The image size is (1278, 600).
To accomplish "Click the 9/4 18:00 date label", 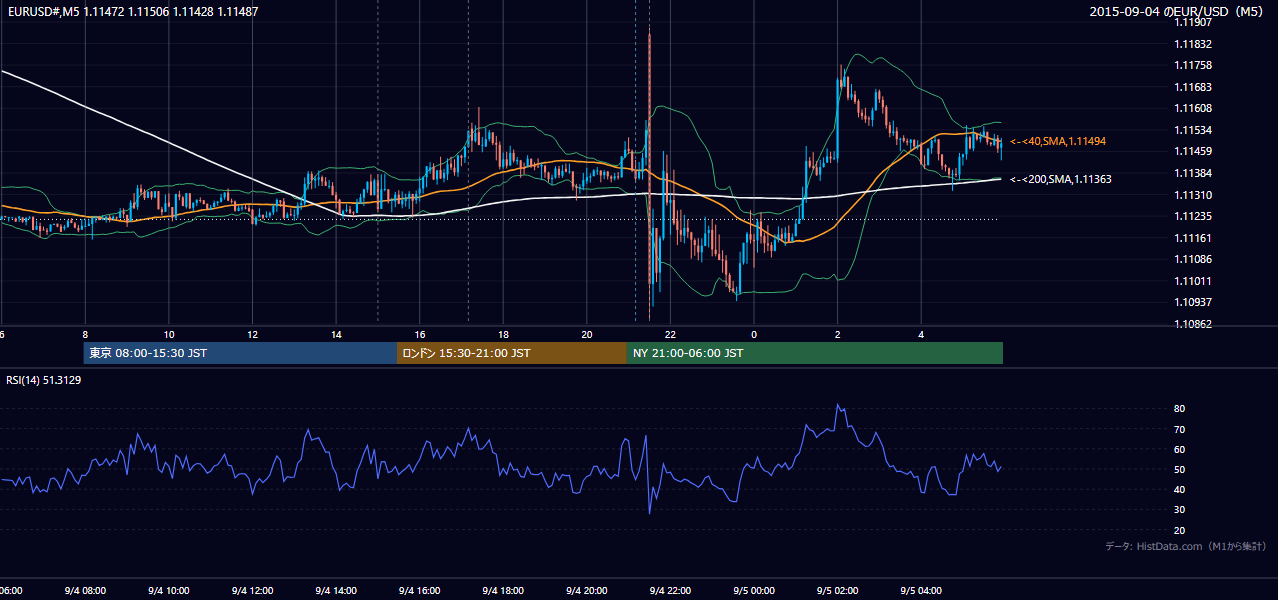I will click(x=503, y=591).
